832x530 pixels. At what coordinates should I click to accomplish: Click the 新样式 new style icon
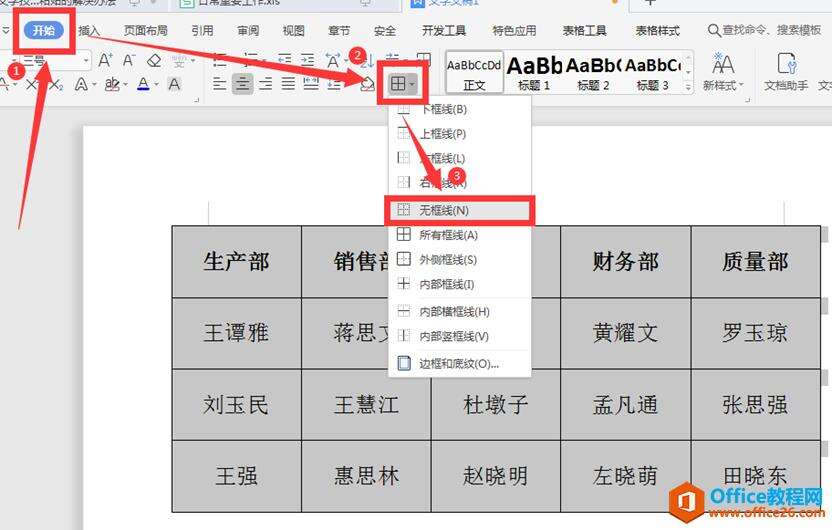[x=723, y=64]
